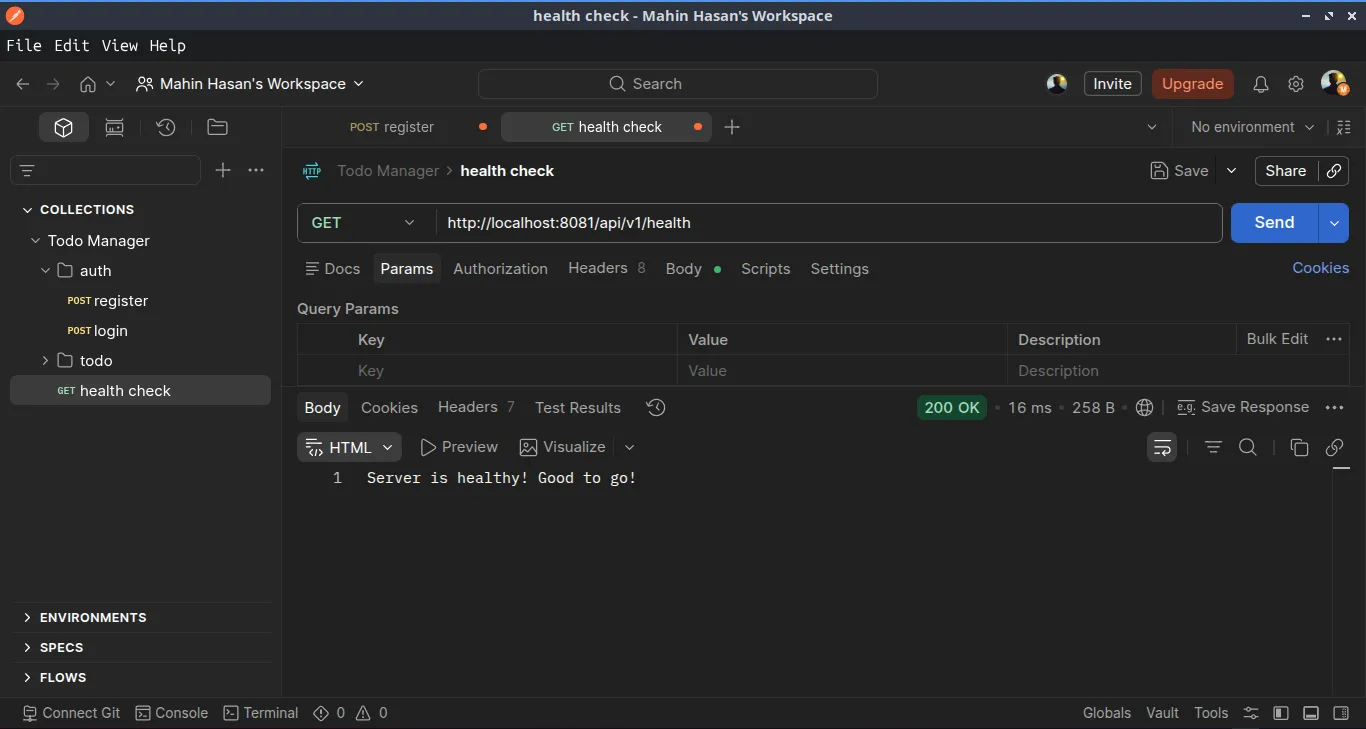1366x729 pixels.
Task: Expand the todo folder
Action: click(45, 360)
